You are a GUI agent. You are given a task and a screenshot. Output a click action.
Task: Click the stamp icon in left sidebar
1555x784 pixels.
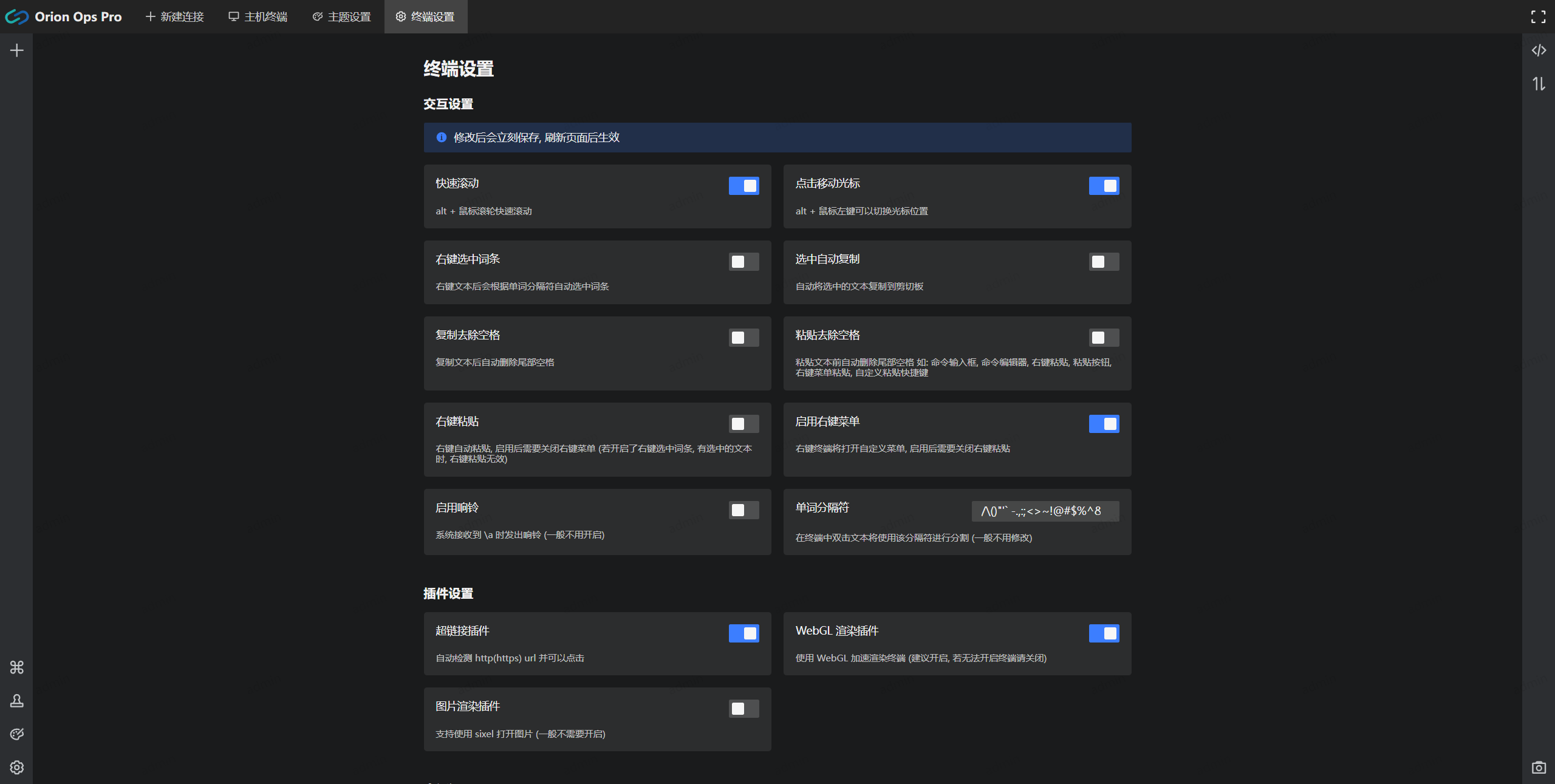point(17,701)
